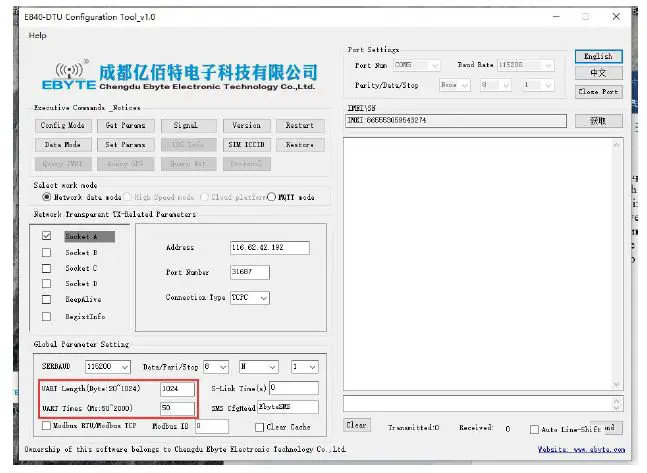This screenshot has height=473, width=647.
Task: Click the IMEI\SN text field
Action: pyautogui.click(x=456, y=121)
